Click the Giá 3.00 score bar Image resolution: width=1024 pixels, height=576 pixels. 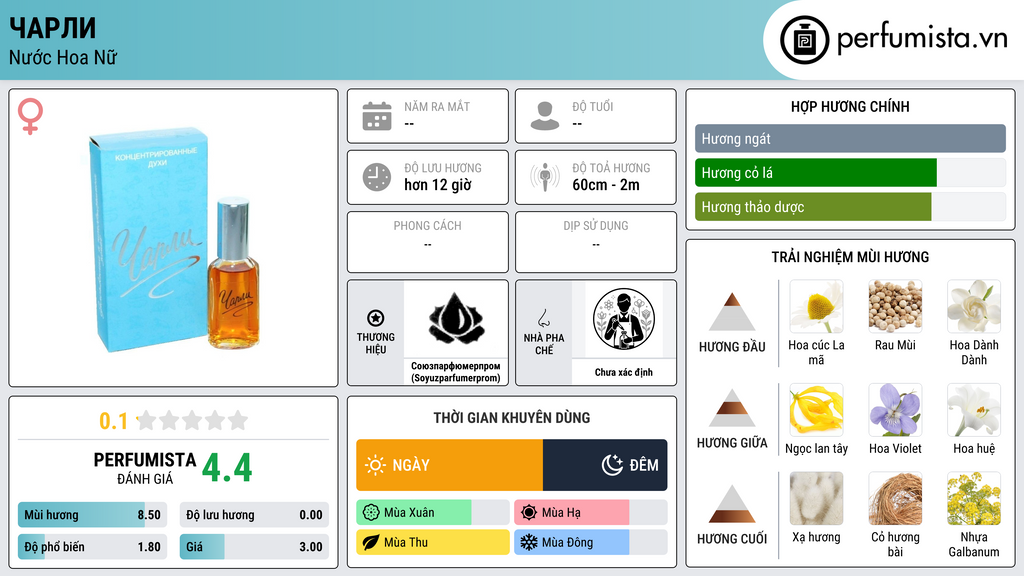(x=254, y=547)
